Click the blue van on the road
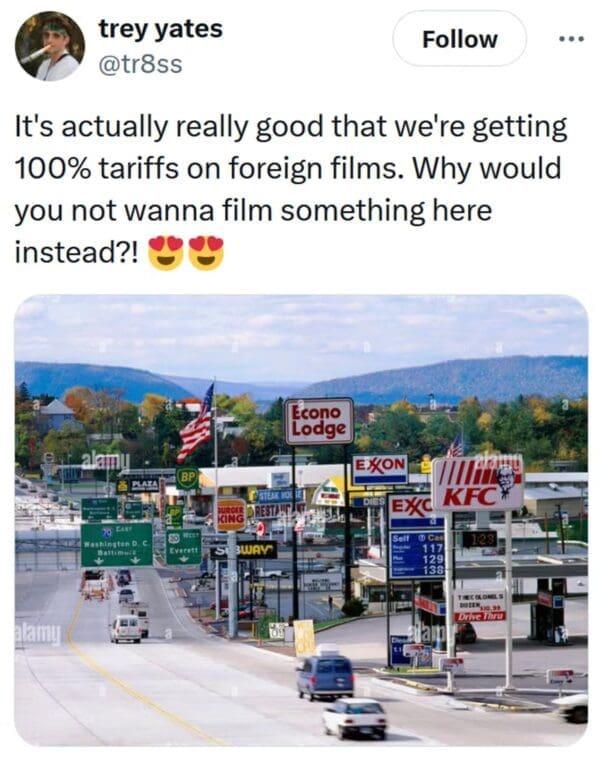Screen dimensions: 600x757 click(x=325, y=676)
